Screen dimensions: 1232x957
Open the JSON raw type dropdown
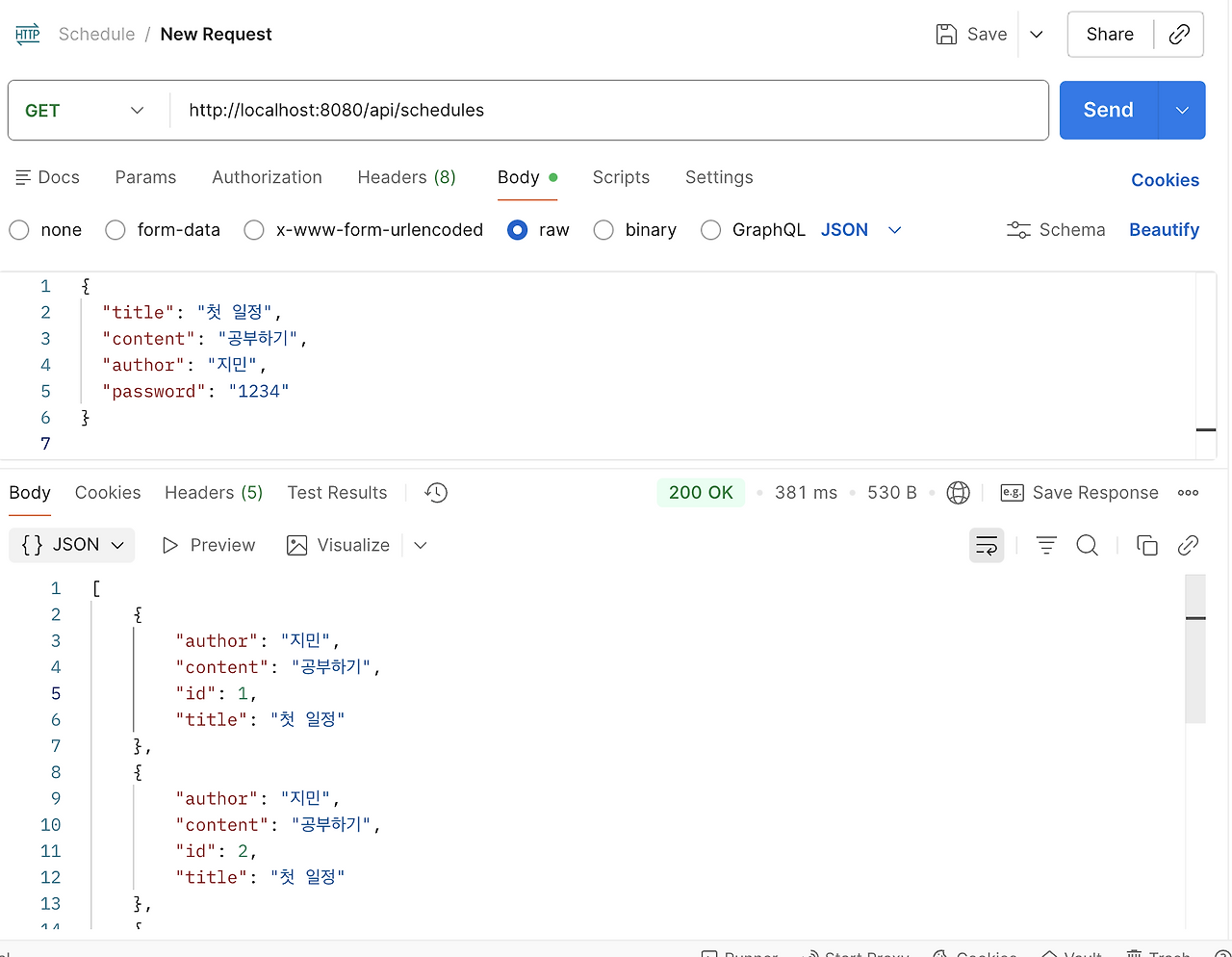(861, 230)
